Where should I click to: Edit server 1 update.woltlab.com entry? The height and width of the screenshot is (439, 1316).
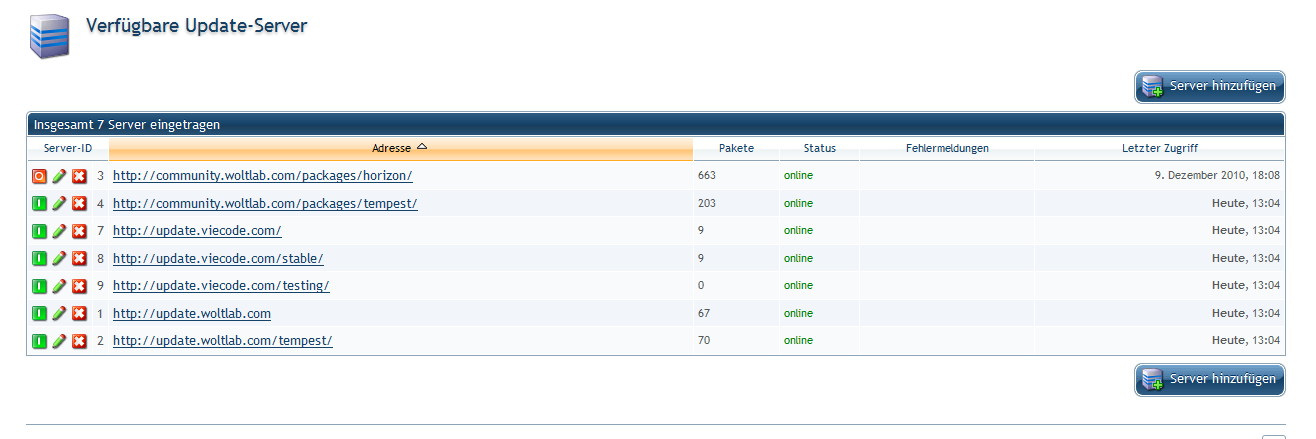59,314
